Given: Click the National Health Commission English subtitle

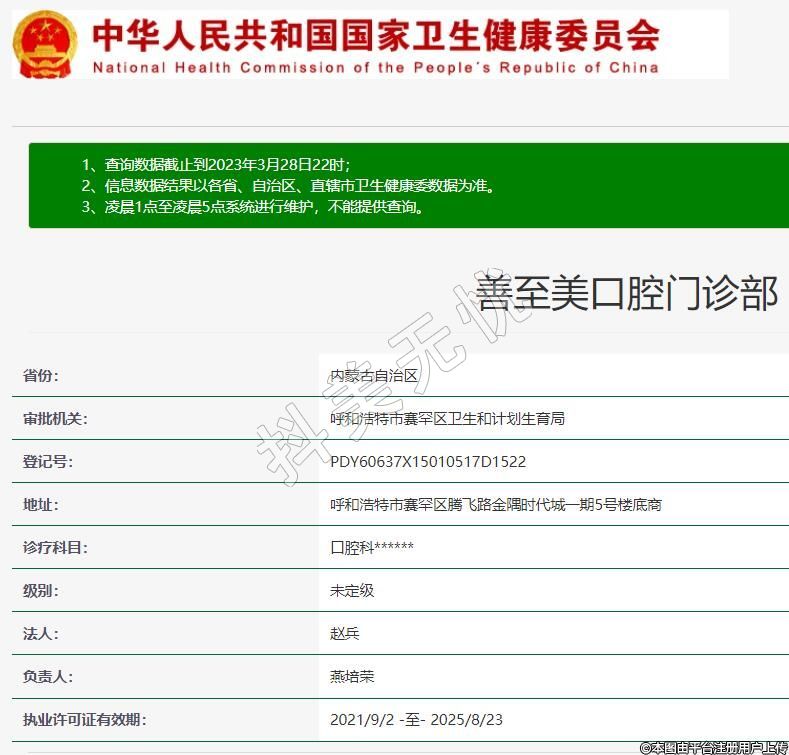Looking at the screenshot, I should coord(376,68).
